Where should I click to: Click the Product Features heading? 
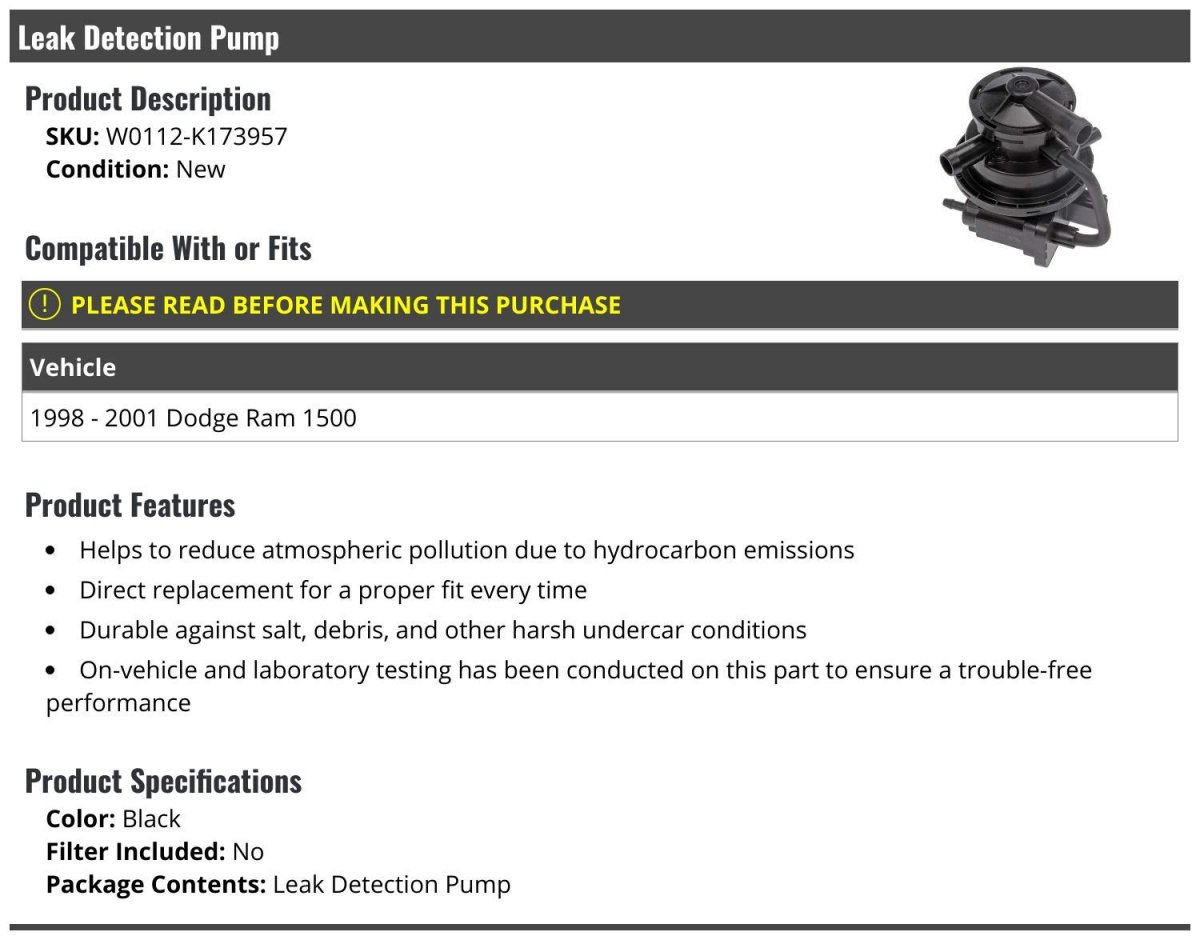pyautogui.click(x=130, y=505)
